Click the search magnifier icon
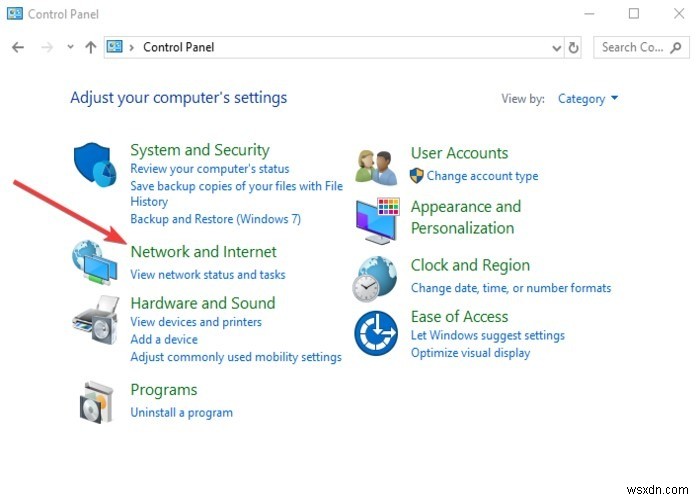The image size is (700, 500). [676, 47]
